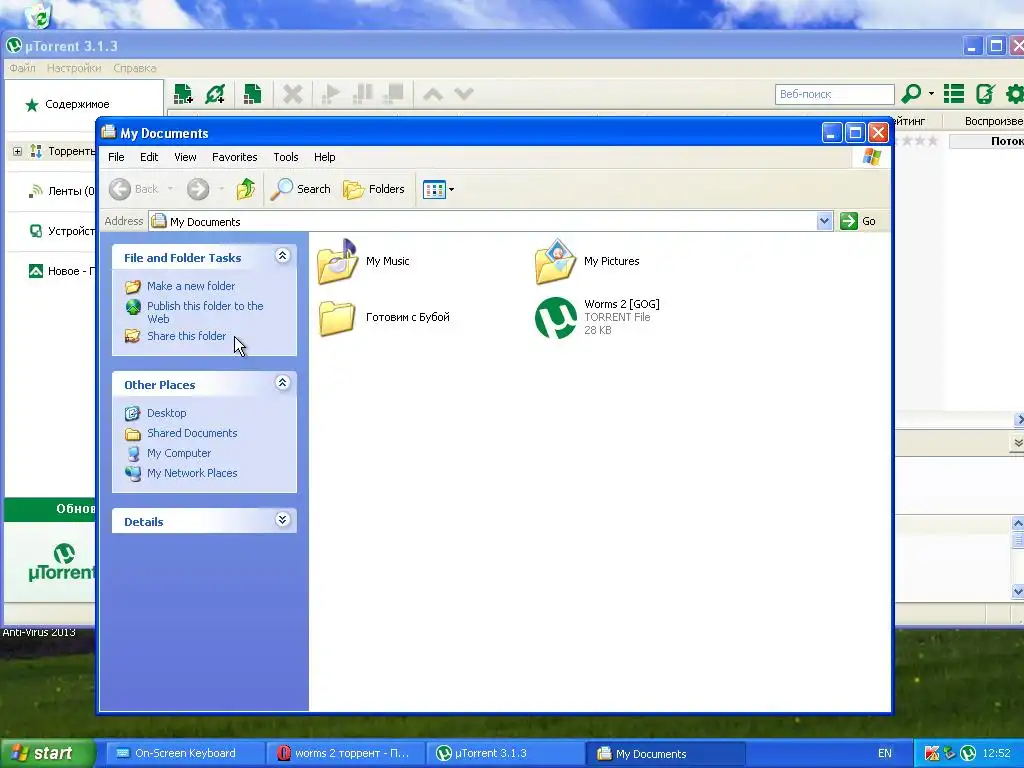Go to Desktop in Other Places
This screenshot has height=768, width=1024.
click(x=167, y=413)
